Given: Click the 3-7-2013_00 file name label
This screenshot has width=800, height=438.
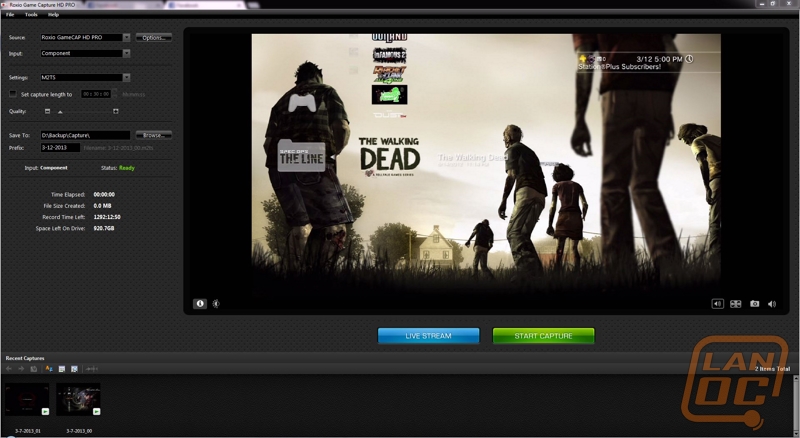Looking at the screenshot, I should pos(79,431).
